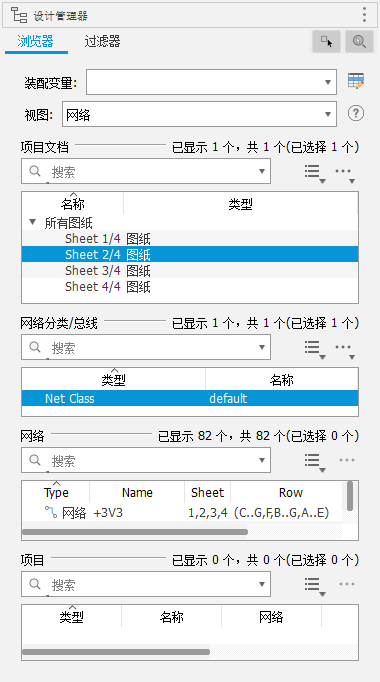Screen dimensions: 380x682
Task: Sort net classes by 类型 column header
Action: click(x=113, y=380)
